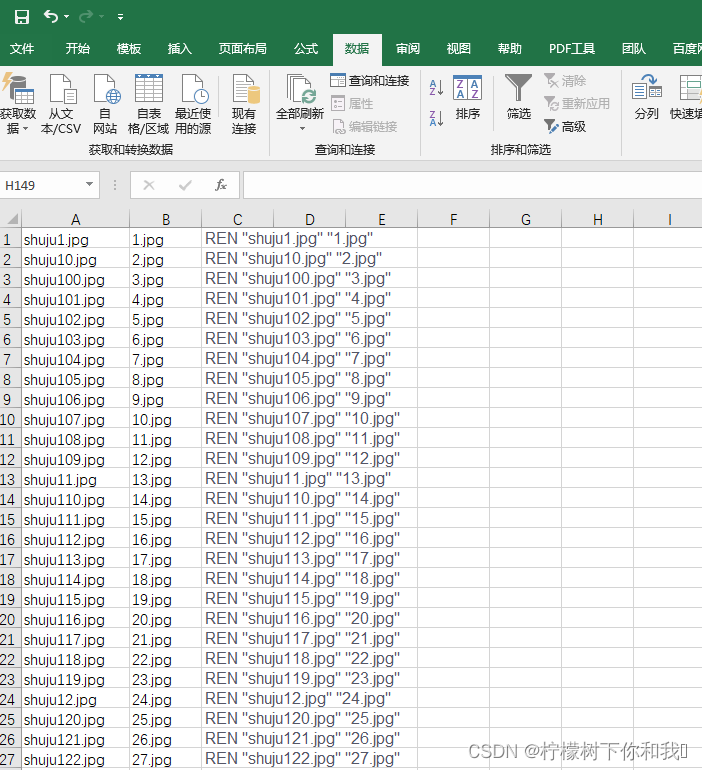Screen dimensions: 702x770
Task: Click the confirm checkmark formula button
Action: (x=185, y=185)
